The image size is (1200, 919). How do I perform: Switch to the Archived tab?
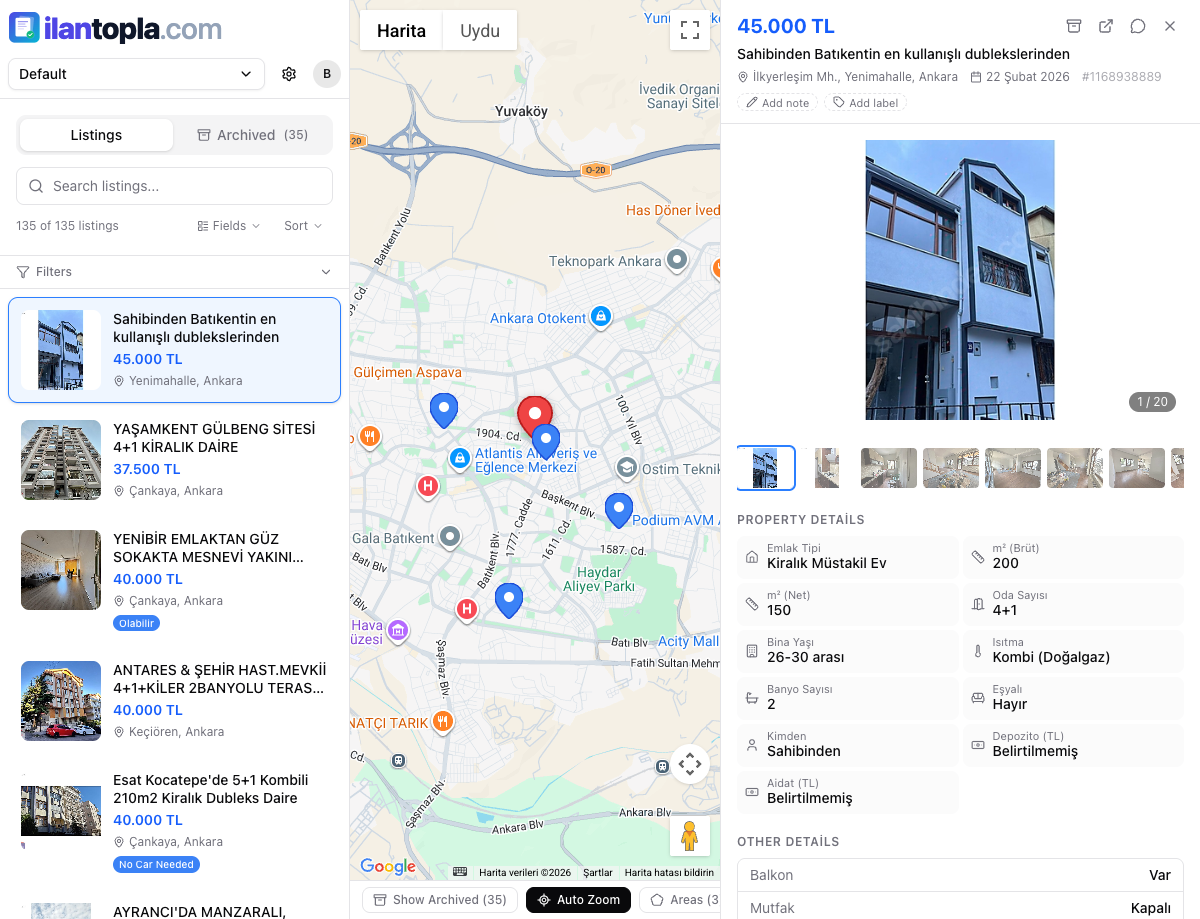point(252,135)
